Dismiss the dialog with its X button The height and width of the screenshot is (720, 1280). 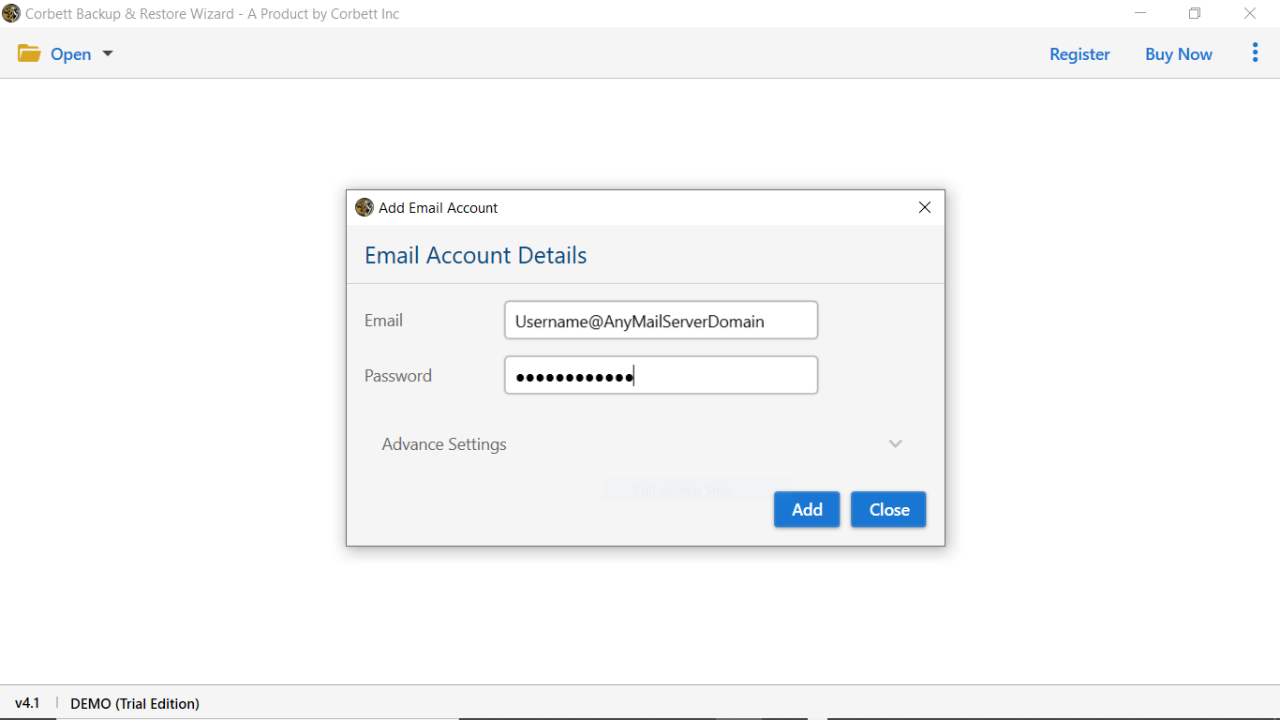tap(924, 207)
